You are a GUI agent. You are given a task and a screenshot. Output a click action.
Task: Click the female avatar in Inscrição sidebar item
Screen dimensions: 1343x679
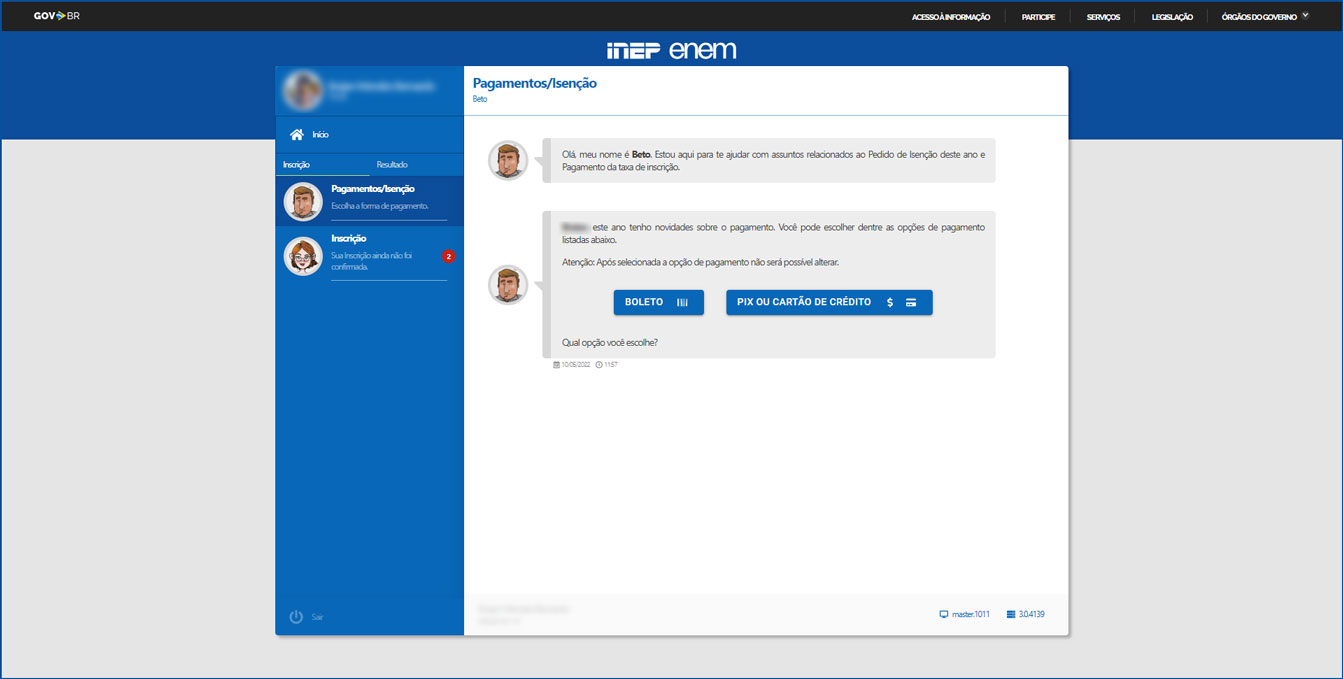(303, 257)
